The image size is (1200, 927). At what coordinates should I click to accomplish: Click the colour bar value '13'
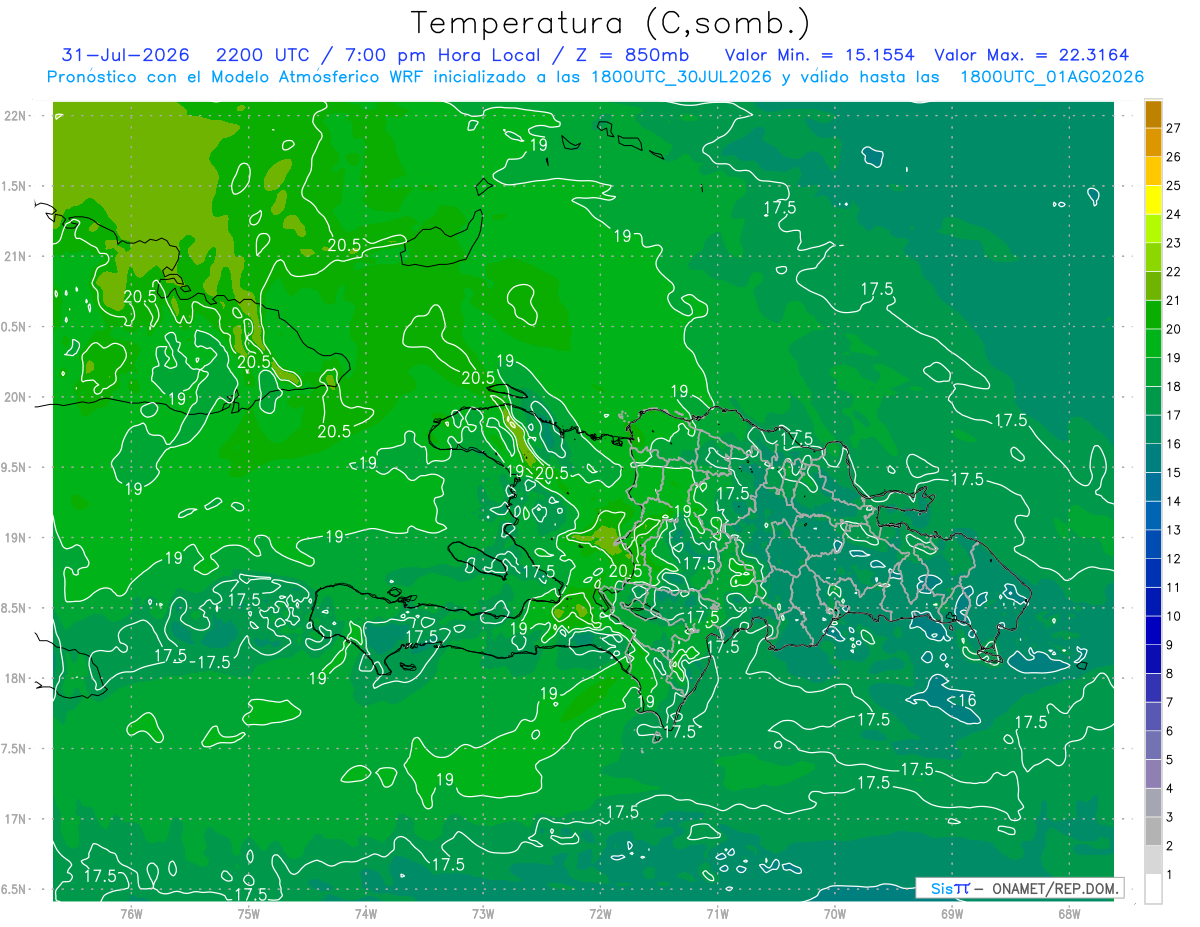tap(1174, 530)
